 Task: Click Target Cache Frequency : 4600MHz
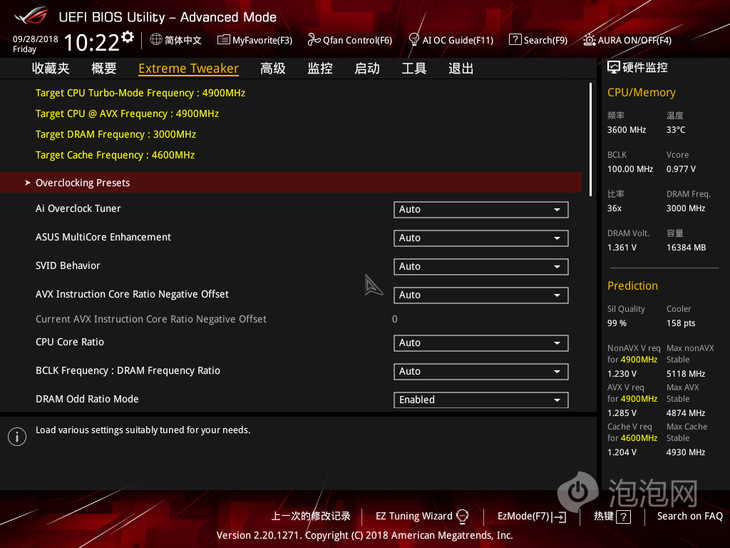coord(115,155)
